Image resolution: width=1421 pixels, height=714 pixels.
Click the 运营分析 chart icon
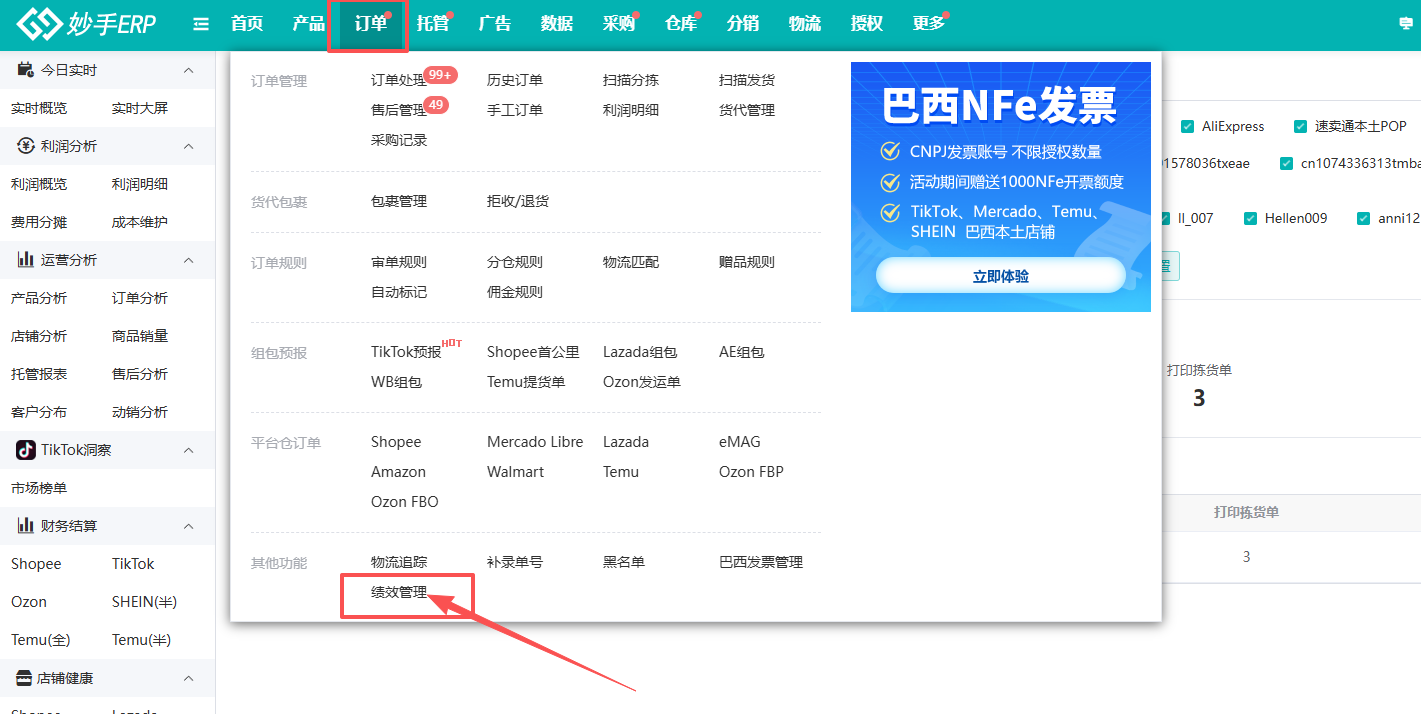tap(25, 260)
